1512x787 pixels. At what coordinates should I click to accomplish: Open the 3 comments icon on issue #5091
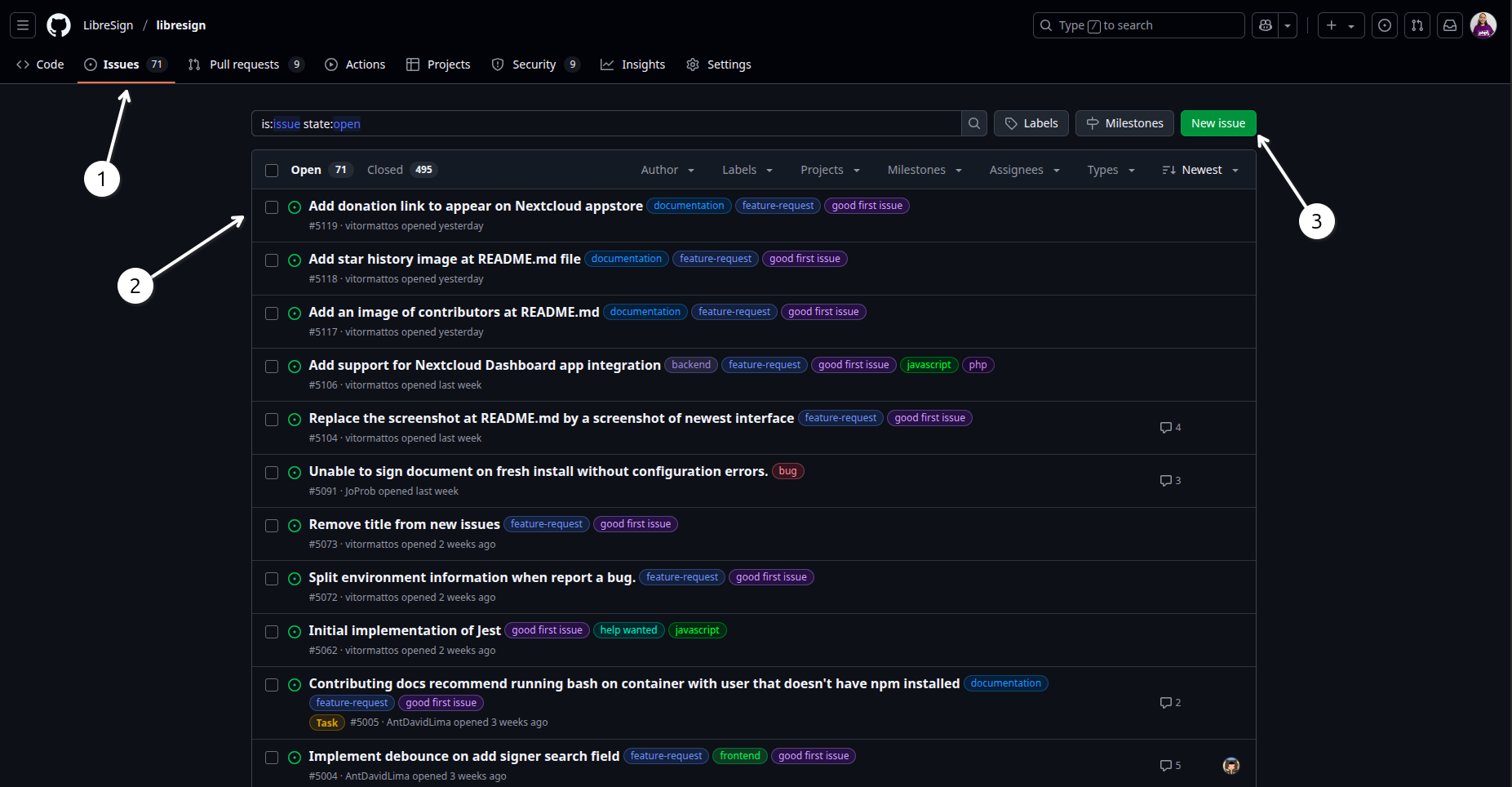(x=1170, y=481)
